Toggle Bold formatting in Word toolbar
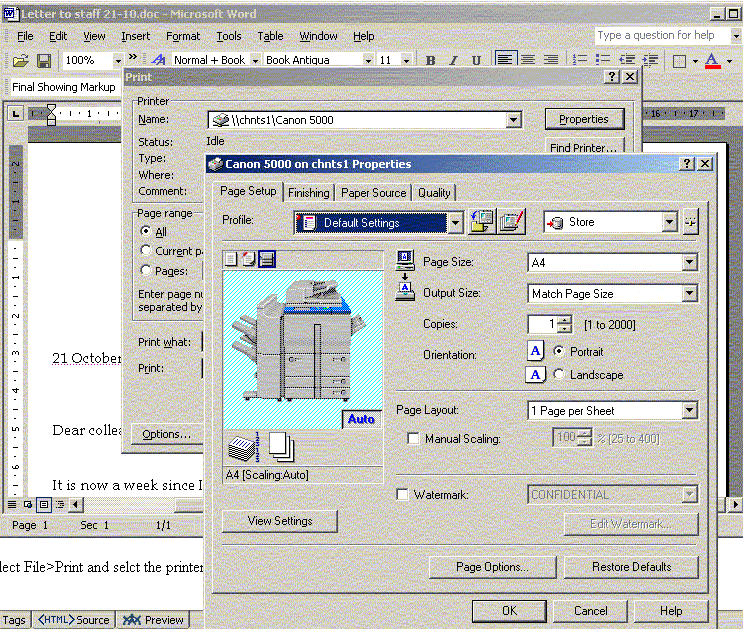This screenshot has height=629, width=743. [x=430, y=60]
